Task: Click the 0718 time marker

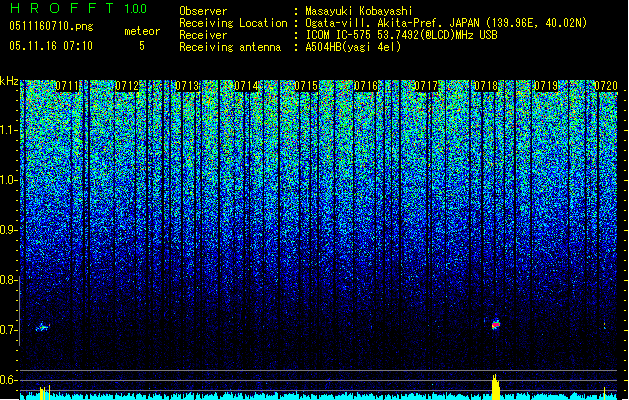Action: (486, 86)
